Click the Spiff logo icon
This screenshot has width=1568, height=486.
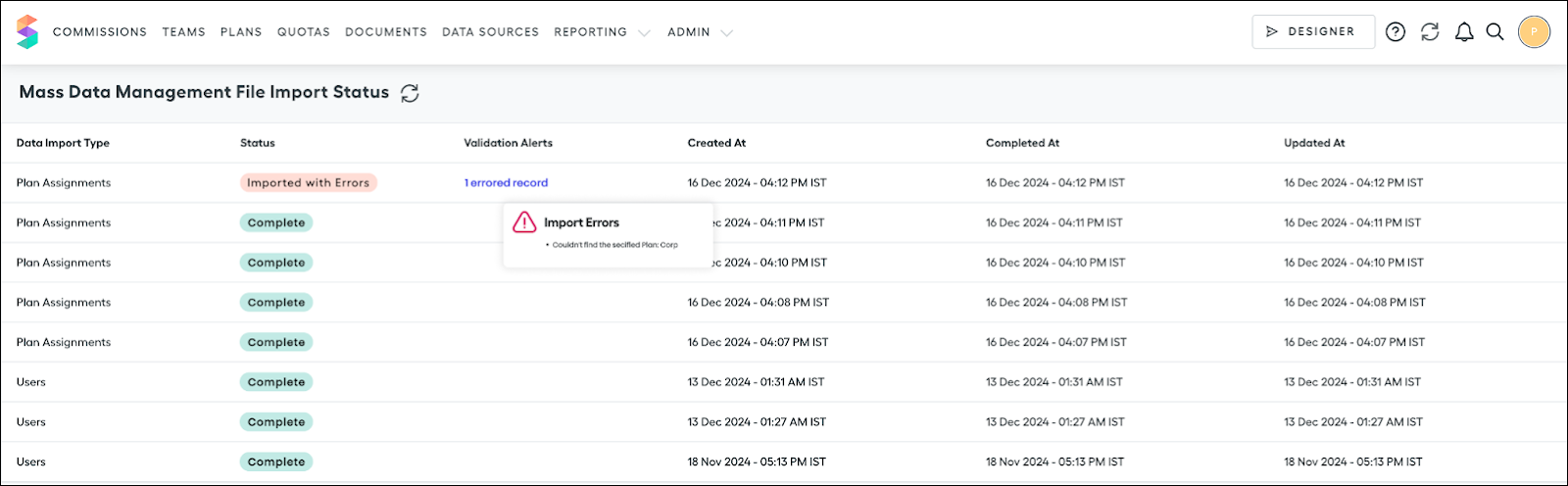coord(27,31)
